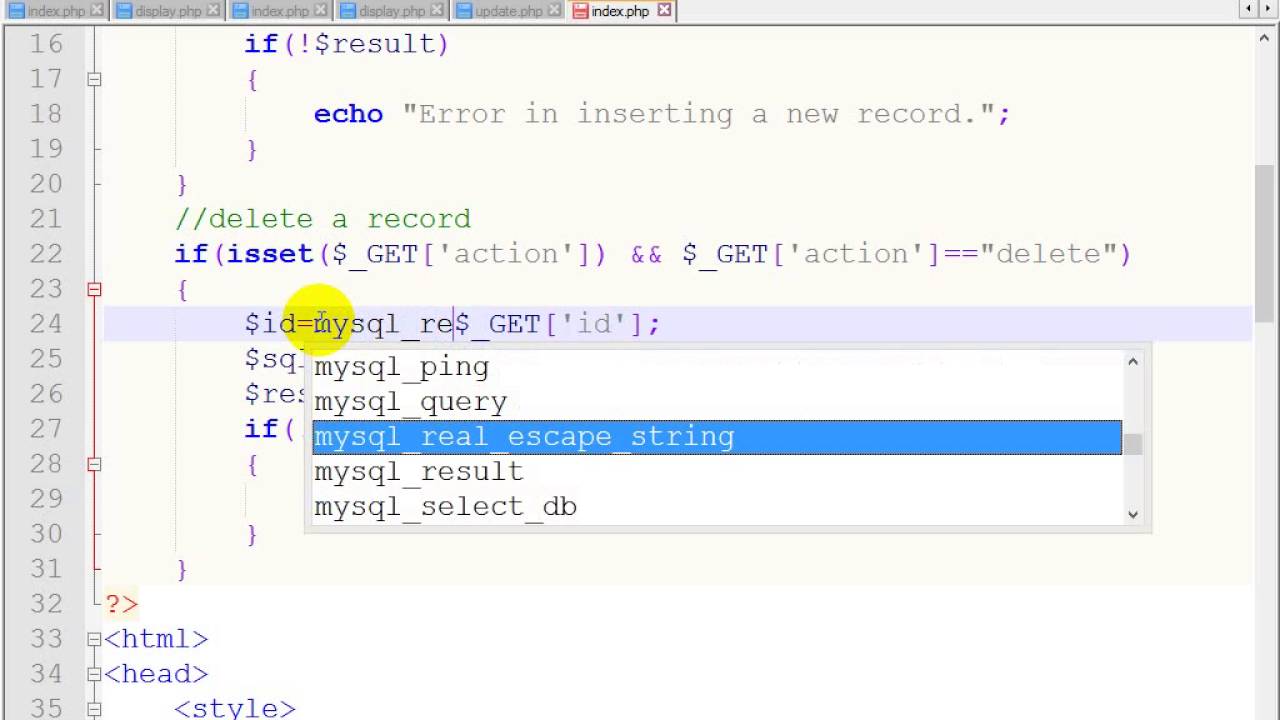
Task: Collapse the red fold marker at line 23
Action: [x=94, y=289]
